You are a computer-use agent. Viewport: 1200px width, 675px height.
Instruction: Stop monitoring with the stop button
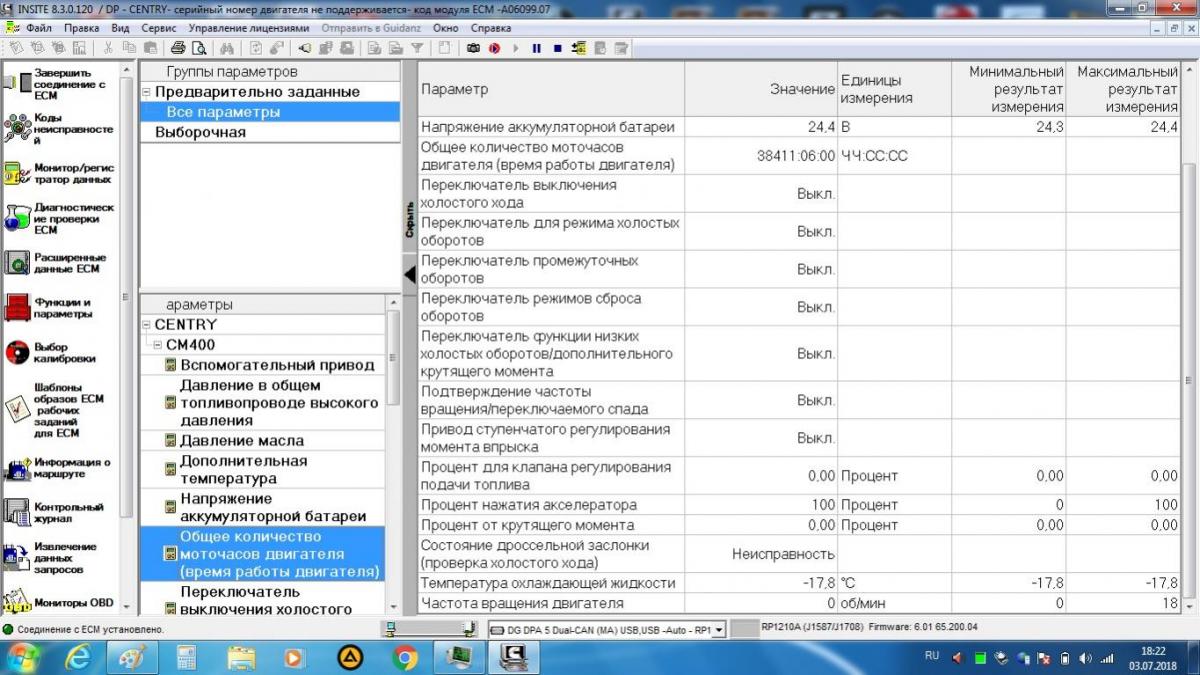click(557, 48)
